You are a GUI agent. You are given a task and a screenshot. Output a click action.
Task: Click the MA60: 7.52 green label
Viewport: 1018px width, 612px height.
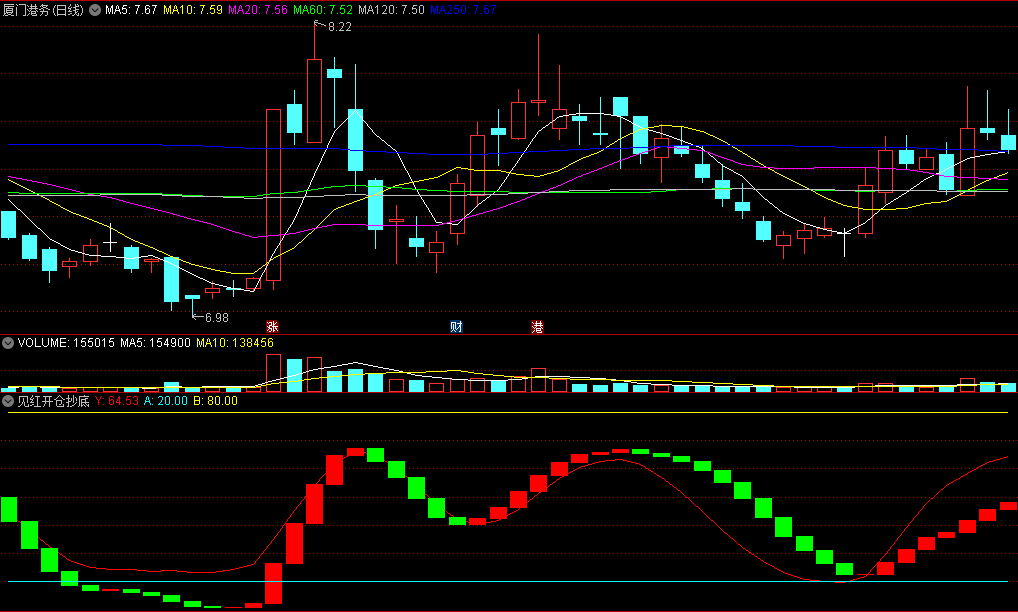(x=323, y=10)
